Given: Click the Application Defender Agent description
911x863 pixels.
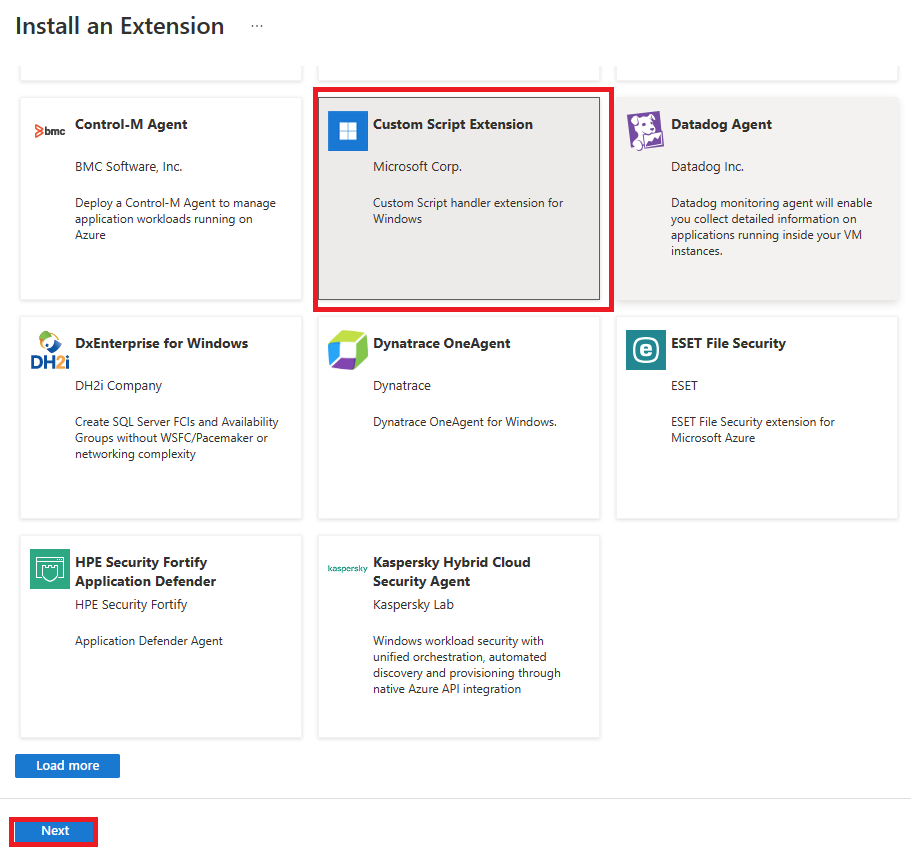Looking at the screenshot, I should [149, 641].
